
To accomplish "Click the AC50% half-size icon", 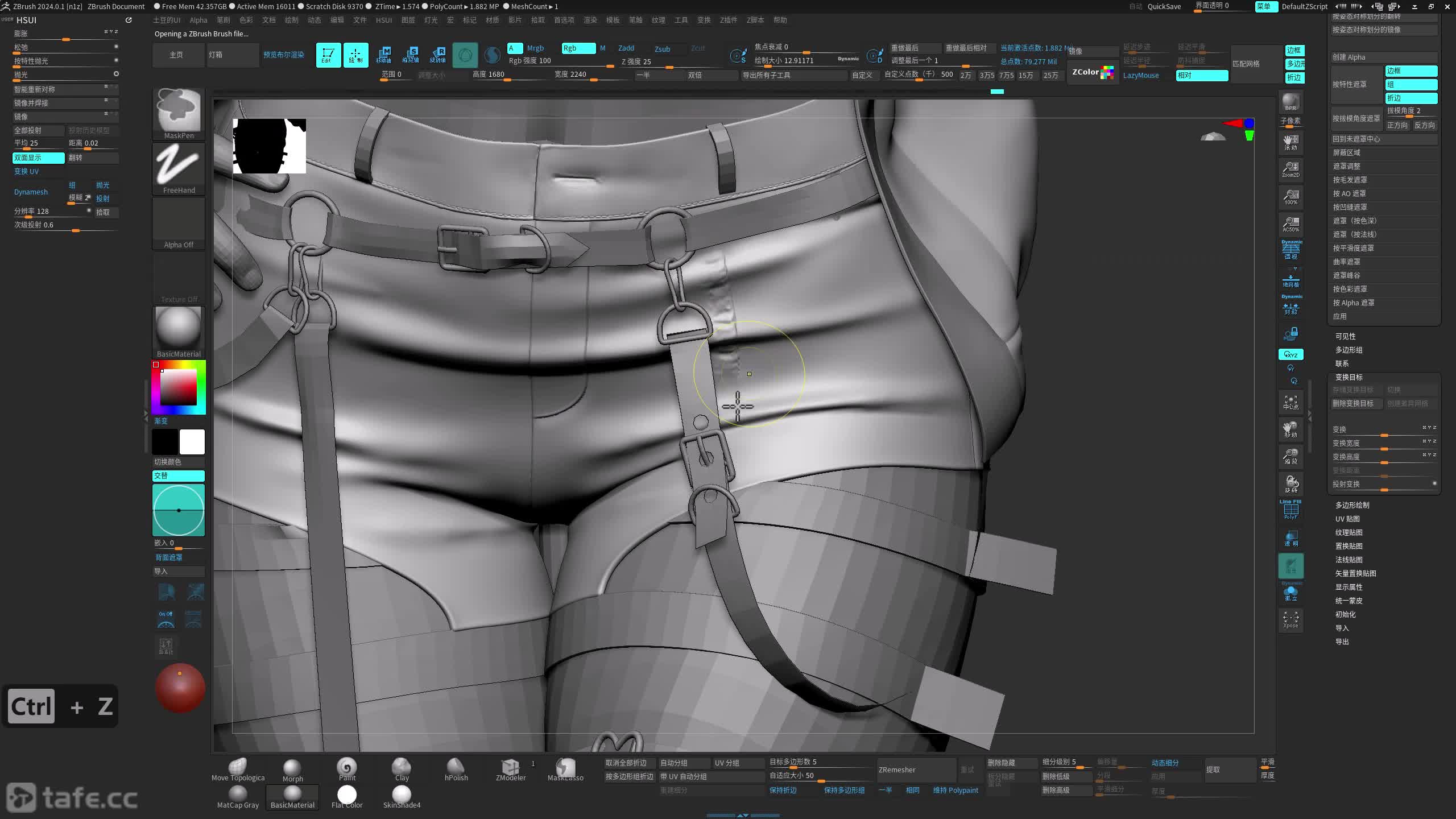I will click(1290, 224).
